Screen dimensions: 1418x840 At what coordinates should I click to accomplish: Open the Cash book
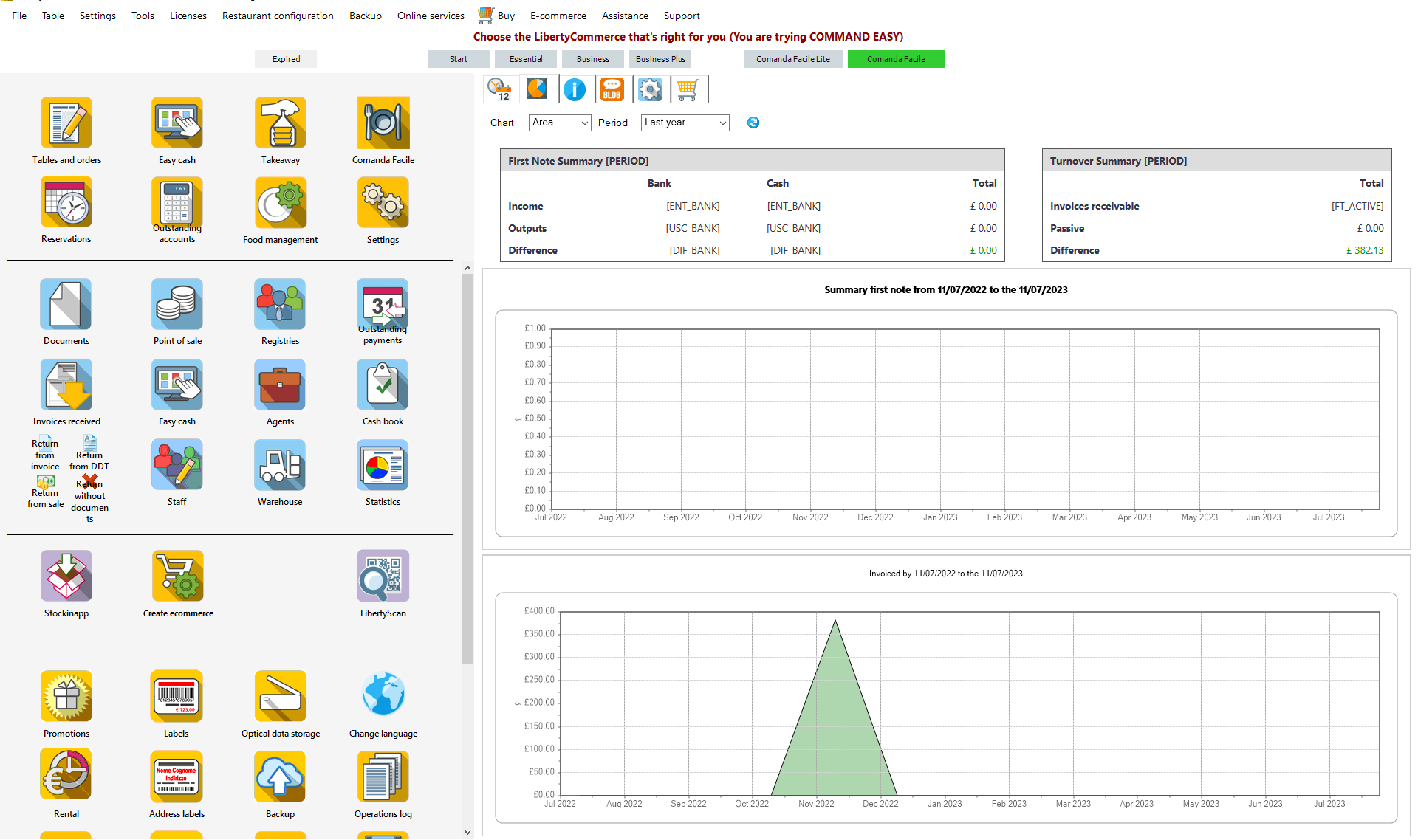click(x=383, y=385)
